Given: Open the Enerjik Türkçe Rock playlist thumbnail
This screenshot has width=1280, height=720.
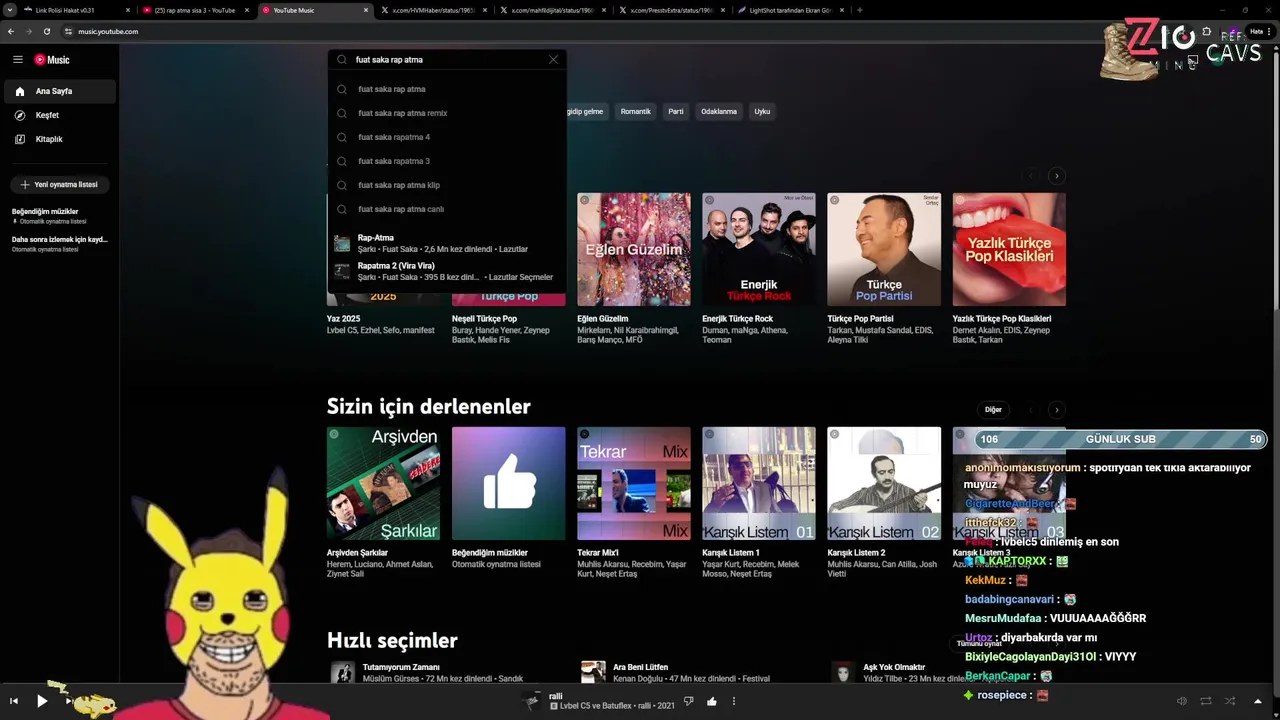Looking at the screenshot, I should coord(759,249).
